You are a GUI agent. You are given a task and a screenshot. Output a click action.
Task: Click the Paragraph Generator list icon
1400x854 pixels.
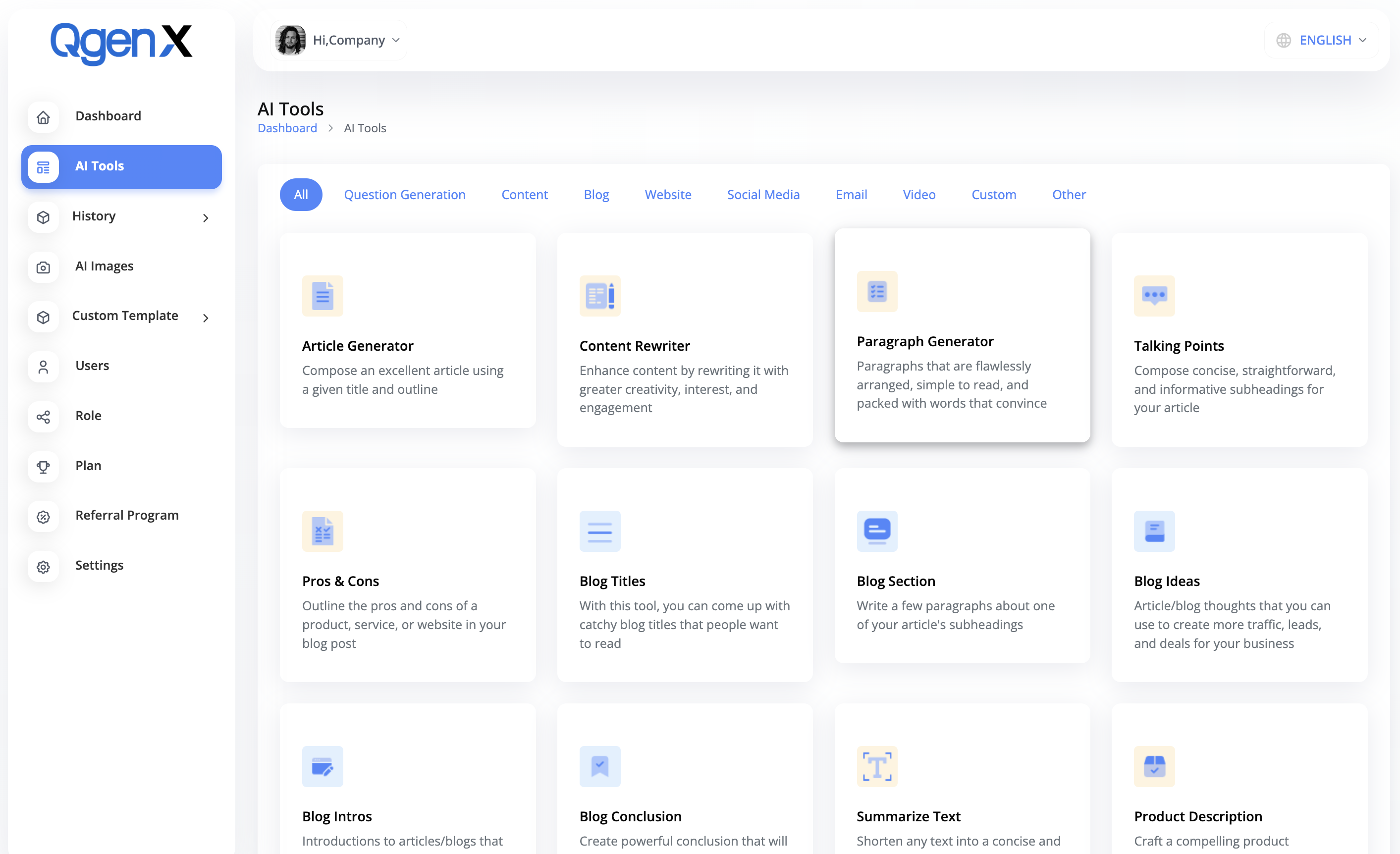click(877, 291)
